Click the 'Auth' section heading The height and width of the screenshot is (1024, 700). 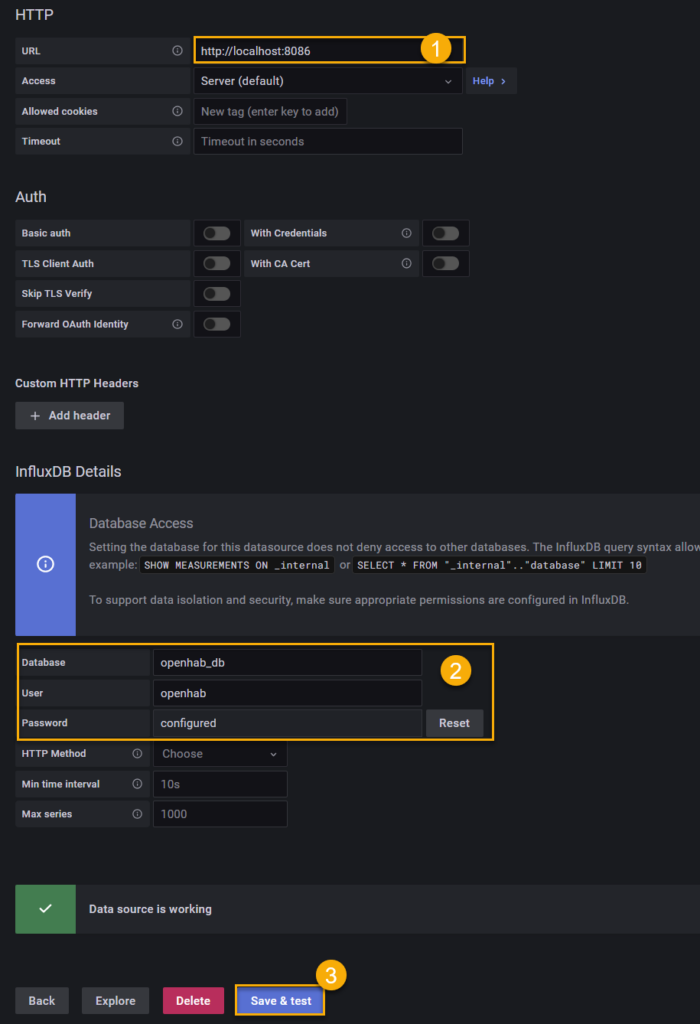click(31, 197)
